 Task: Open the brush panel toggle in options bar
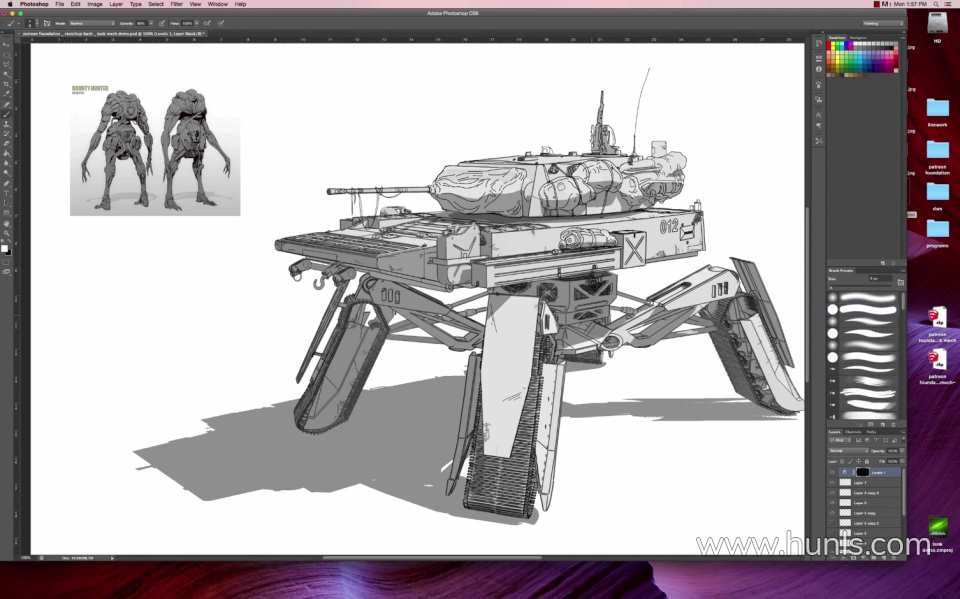click(47, 23)
